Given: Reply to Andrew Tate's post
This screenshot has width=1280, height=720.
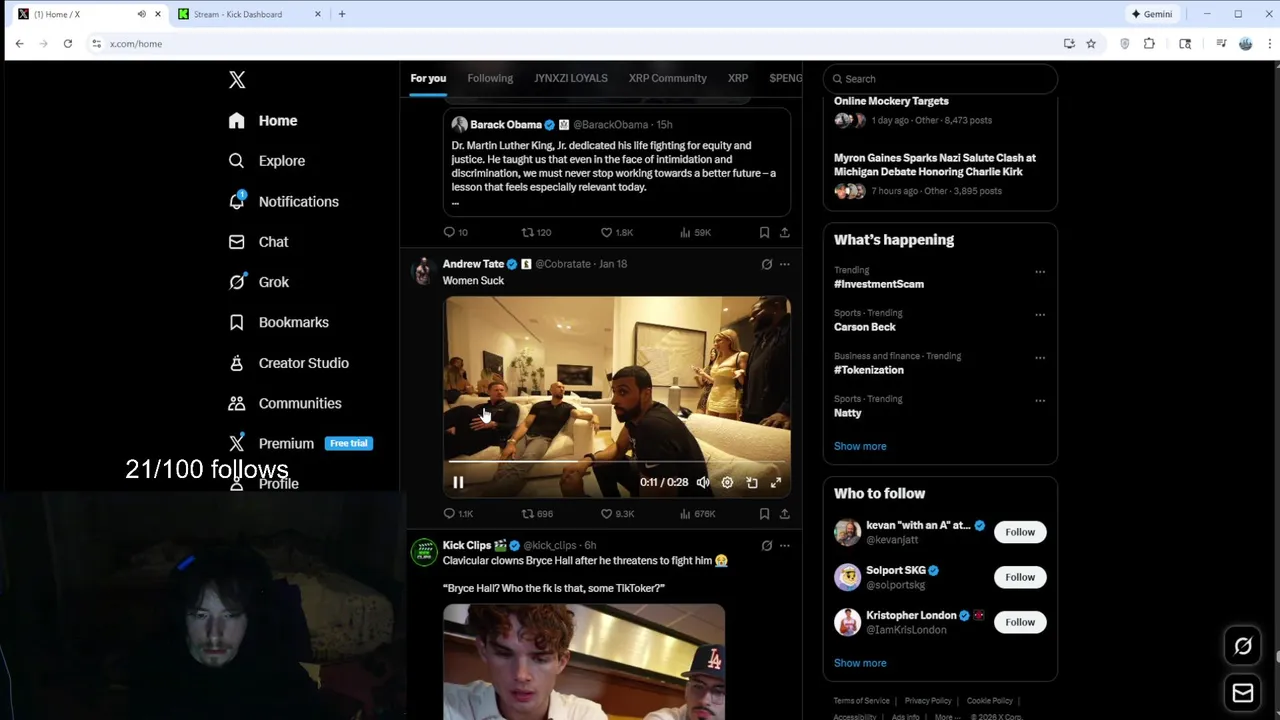Looking at the screenshot, I should click(x=458, y=513).
